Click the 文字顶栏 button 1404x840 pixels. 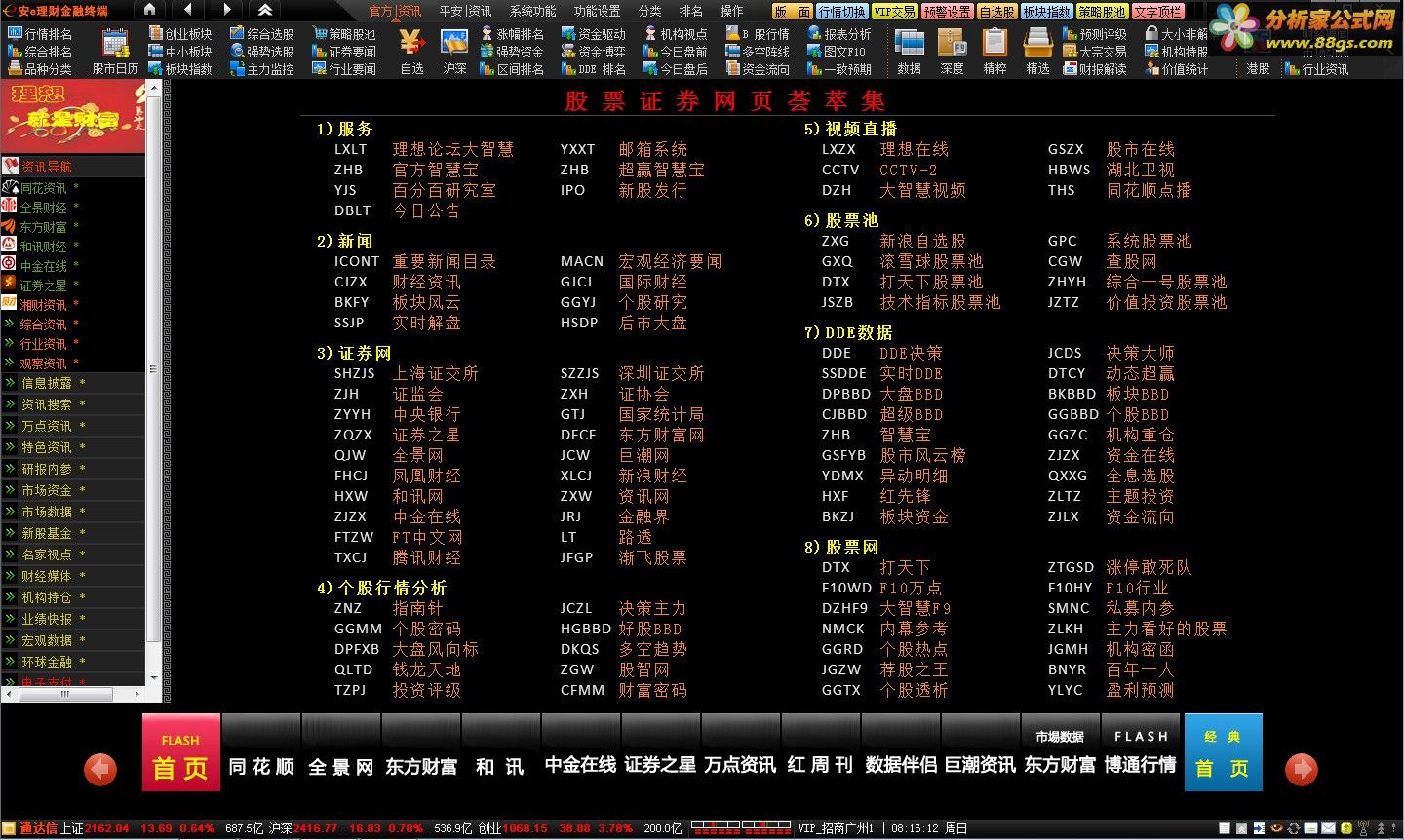tap(1158, 12)
